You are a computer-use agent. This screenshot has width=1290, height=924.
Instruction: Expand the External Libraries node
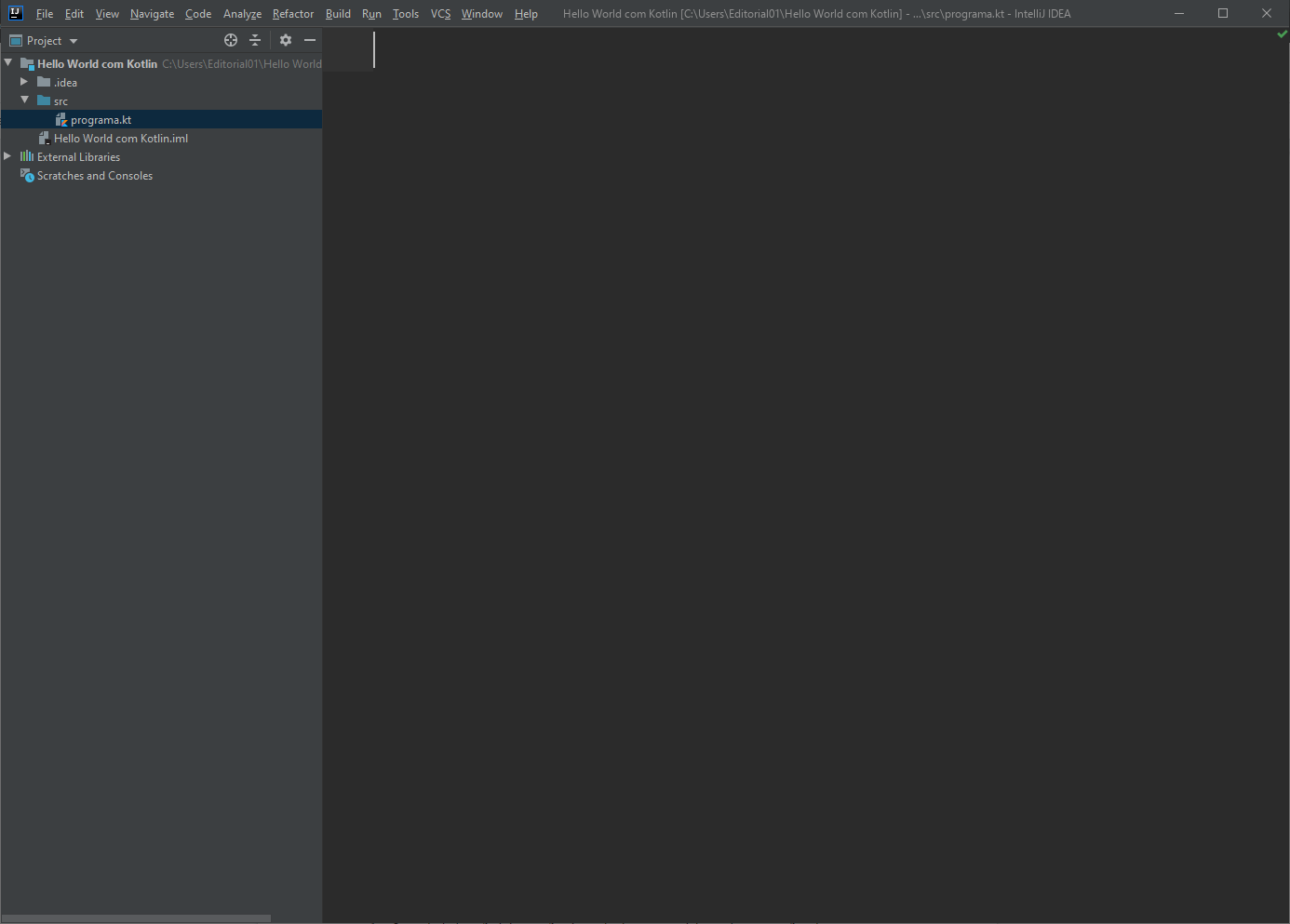pos(7,156)
